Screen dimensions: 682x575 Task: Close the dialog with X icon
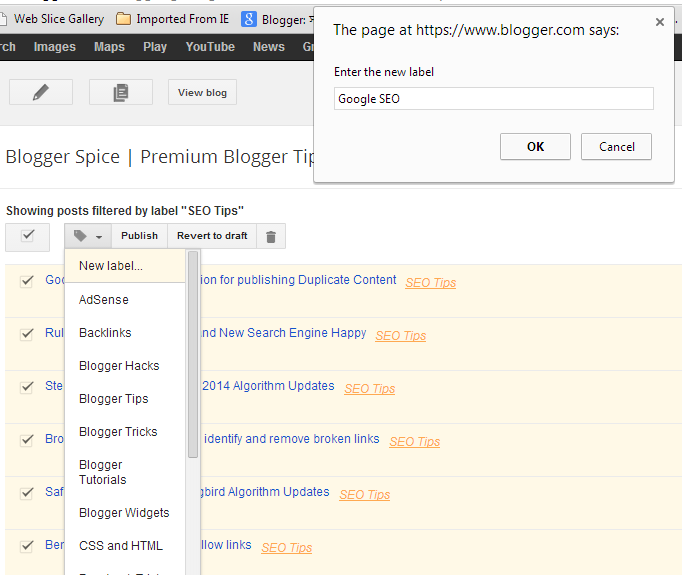660,22
